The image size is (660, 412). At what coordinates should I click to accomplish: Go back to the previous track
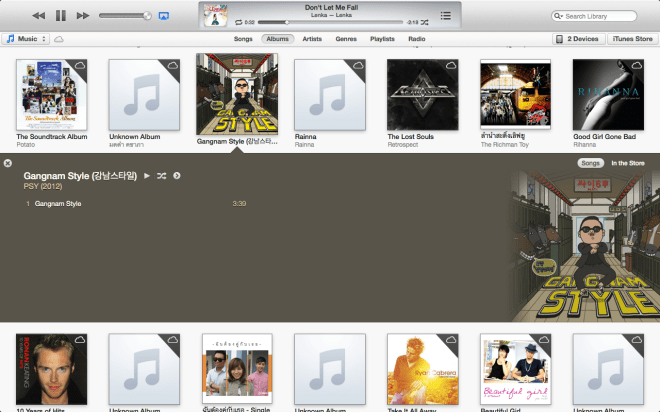click(x=38, y=16)
